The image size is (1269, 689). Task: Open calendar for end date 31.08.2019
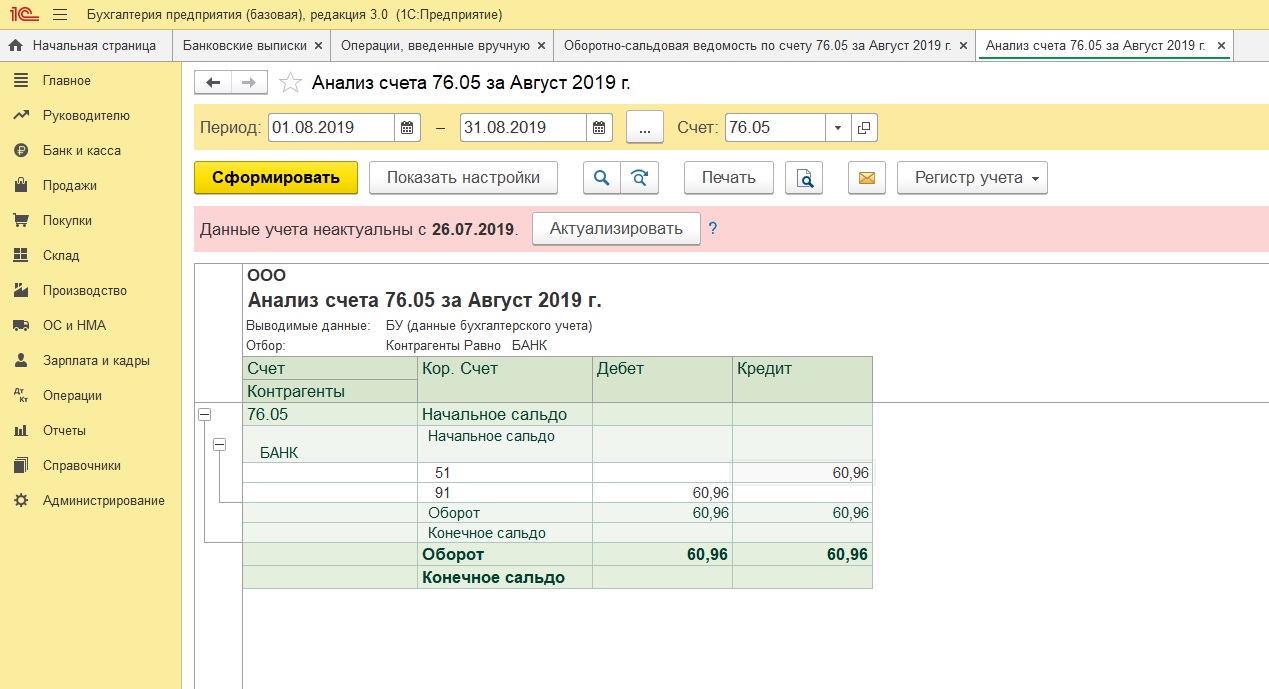[x=598, y=128]
